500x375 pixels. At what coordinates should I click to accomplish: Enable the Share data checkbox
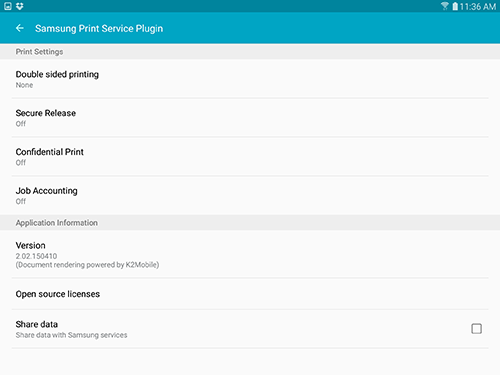pyautogui.click(x=476, y=329)
